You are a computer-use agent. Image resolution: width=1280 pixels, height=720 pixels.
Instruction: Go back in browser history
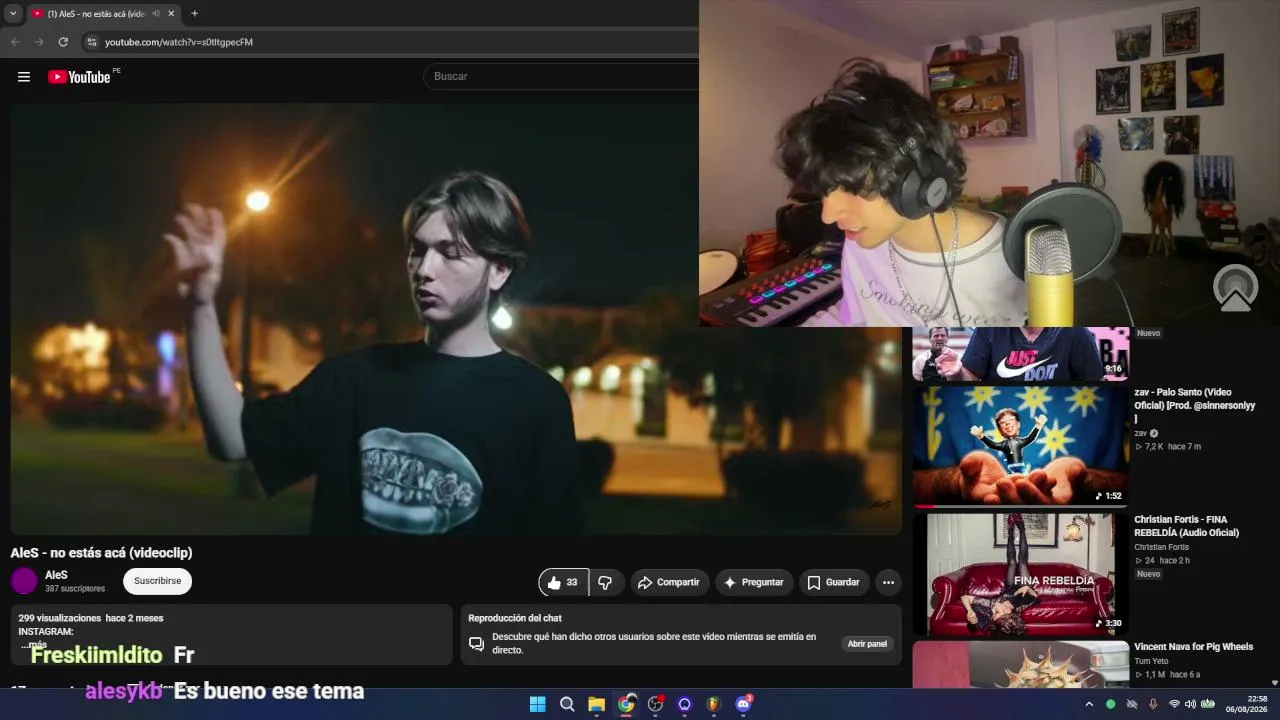15,42
